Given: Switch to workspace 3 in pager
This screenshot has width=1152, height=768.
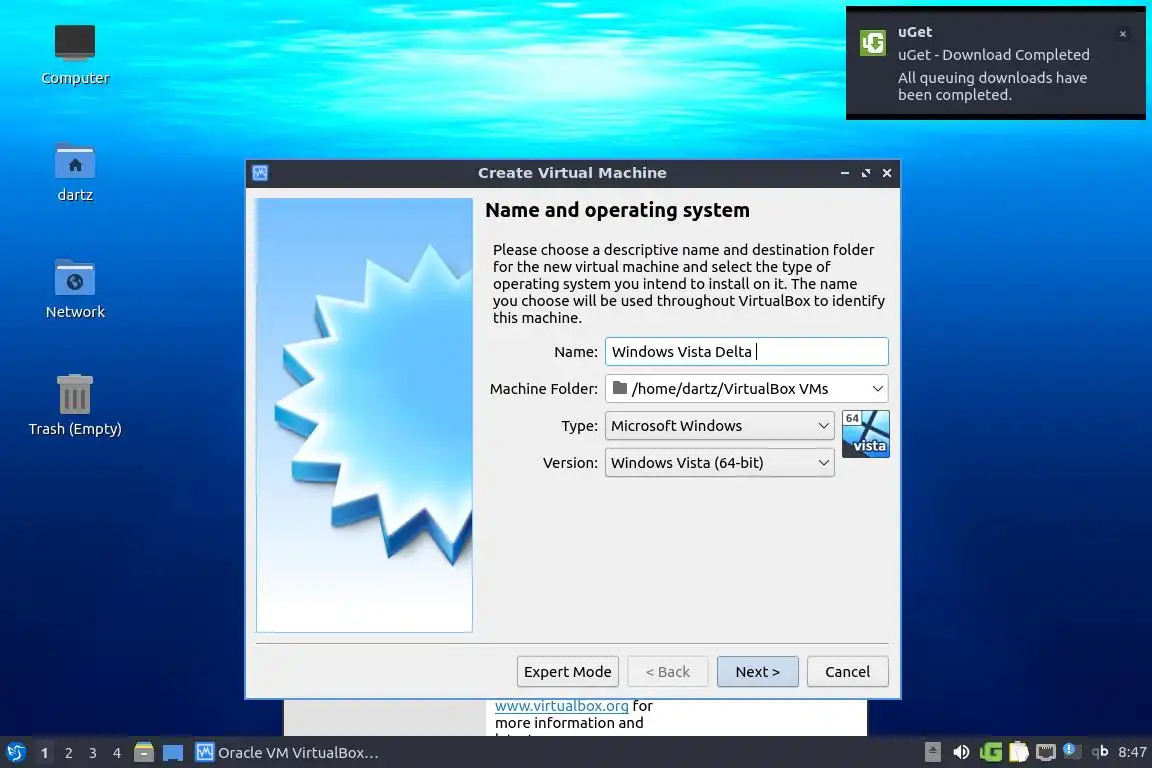Looking at the screenshot, I should coord(93,753).
